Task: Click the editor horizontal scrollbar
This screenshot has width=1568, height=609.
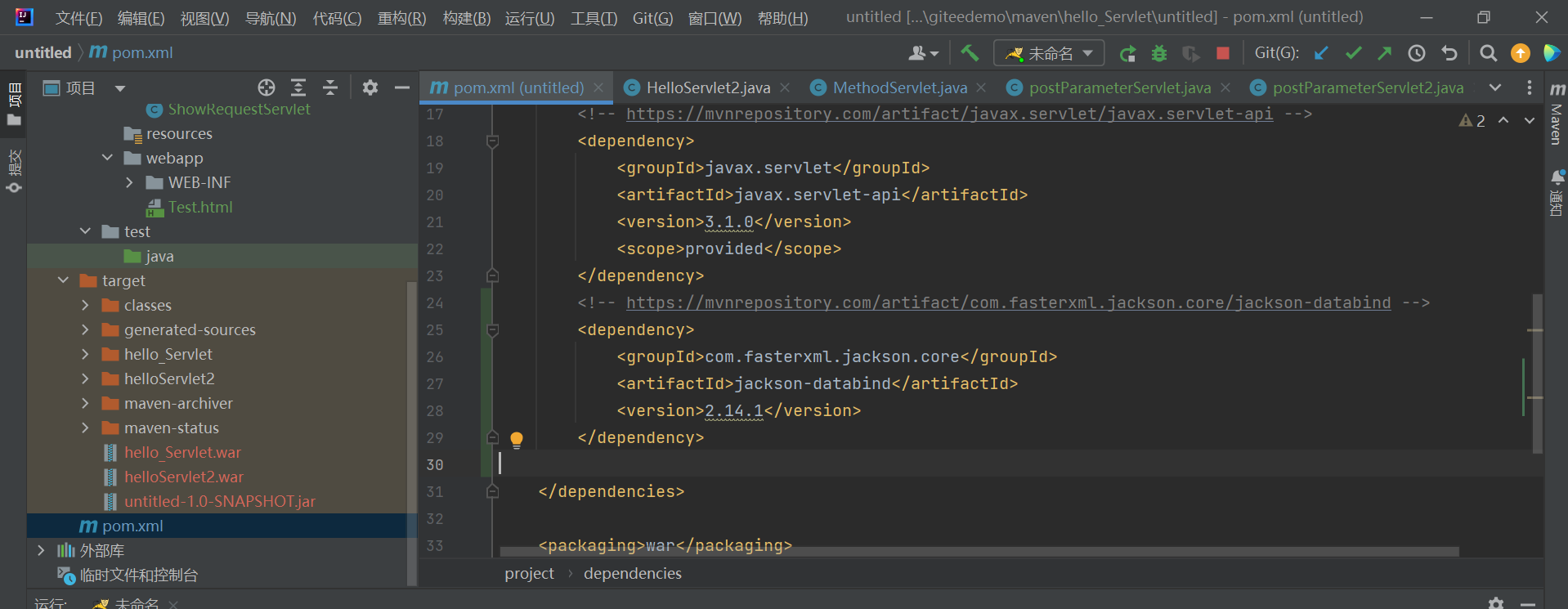Action: coord(979,552)
